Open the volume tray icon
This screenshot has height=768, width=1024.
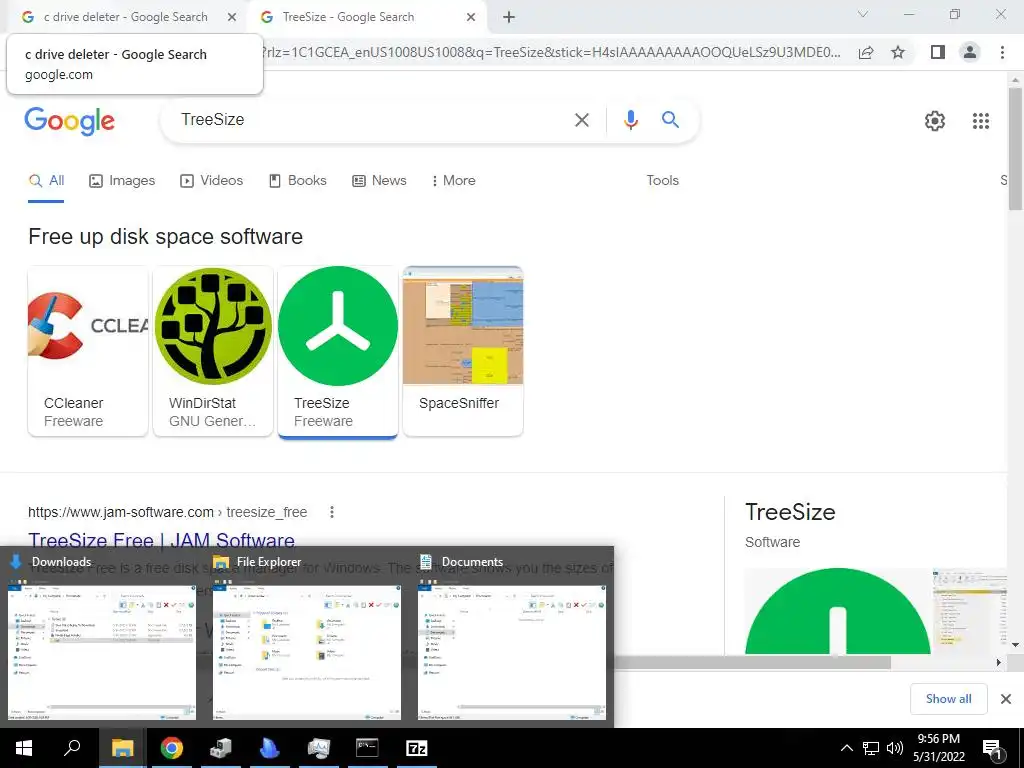point(895,748)
